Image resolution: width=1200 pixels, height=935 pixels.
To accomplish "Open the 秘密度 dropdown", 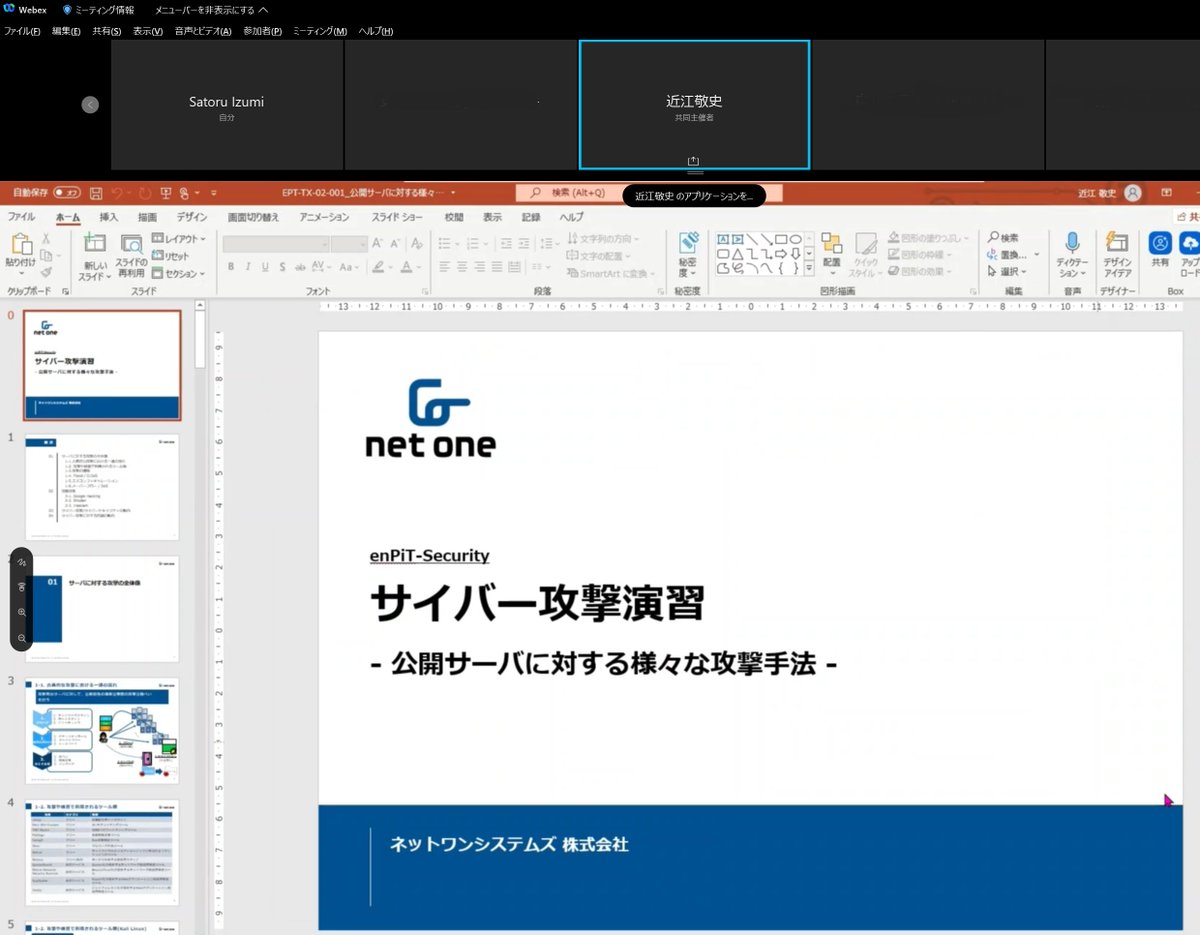I will click(x=687, y=256).
